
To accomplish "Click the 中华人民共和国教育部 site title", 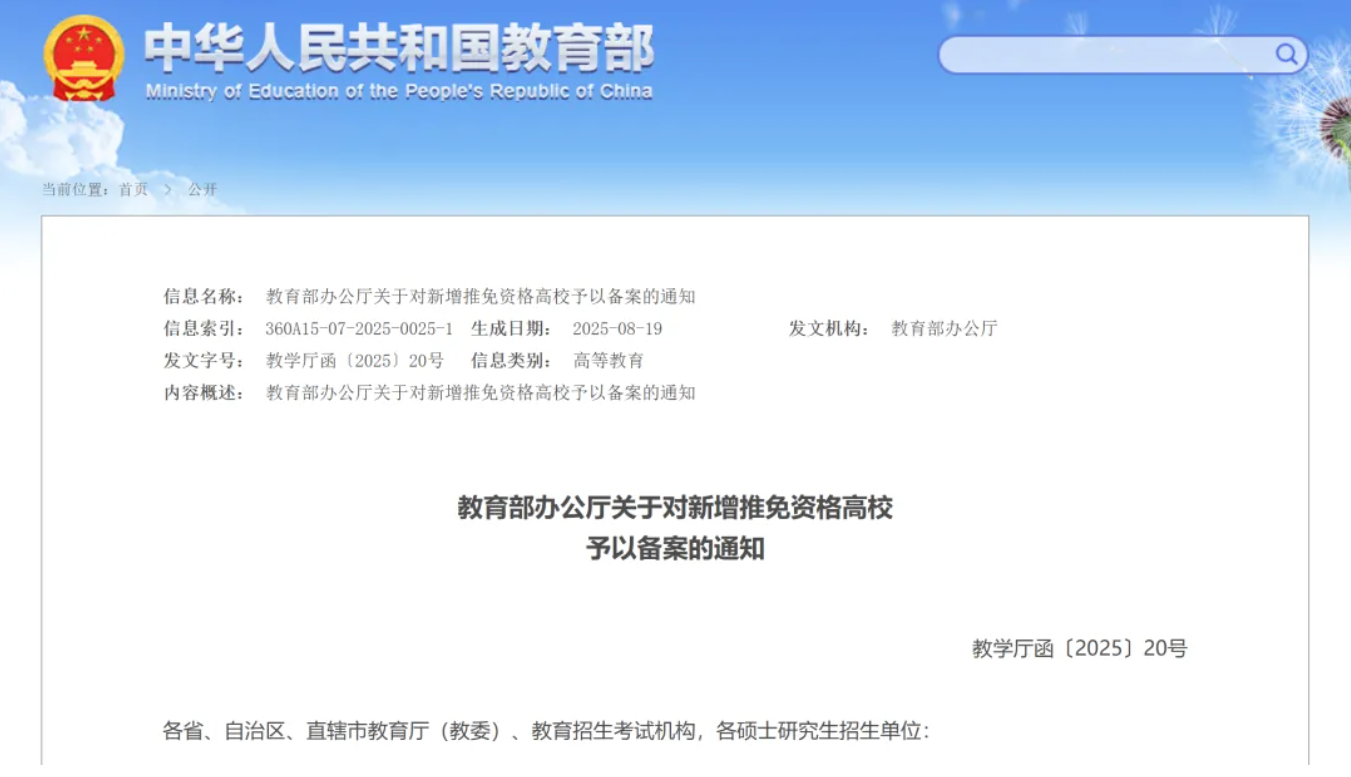I will [399, 48].
